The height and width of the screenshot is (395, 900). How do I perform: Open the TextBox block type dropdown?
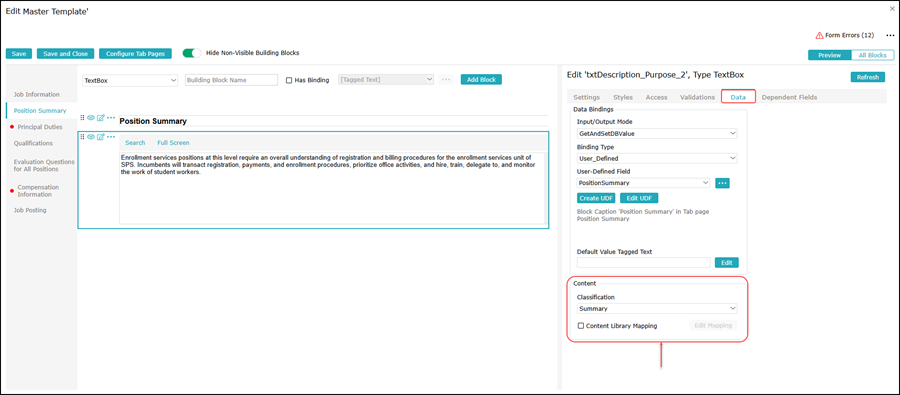130,80
